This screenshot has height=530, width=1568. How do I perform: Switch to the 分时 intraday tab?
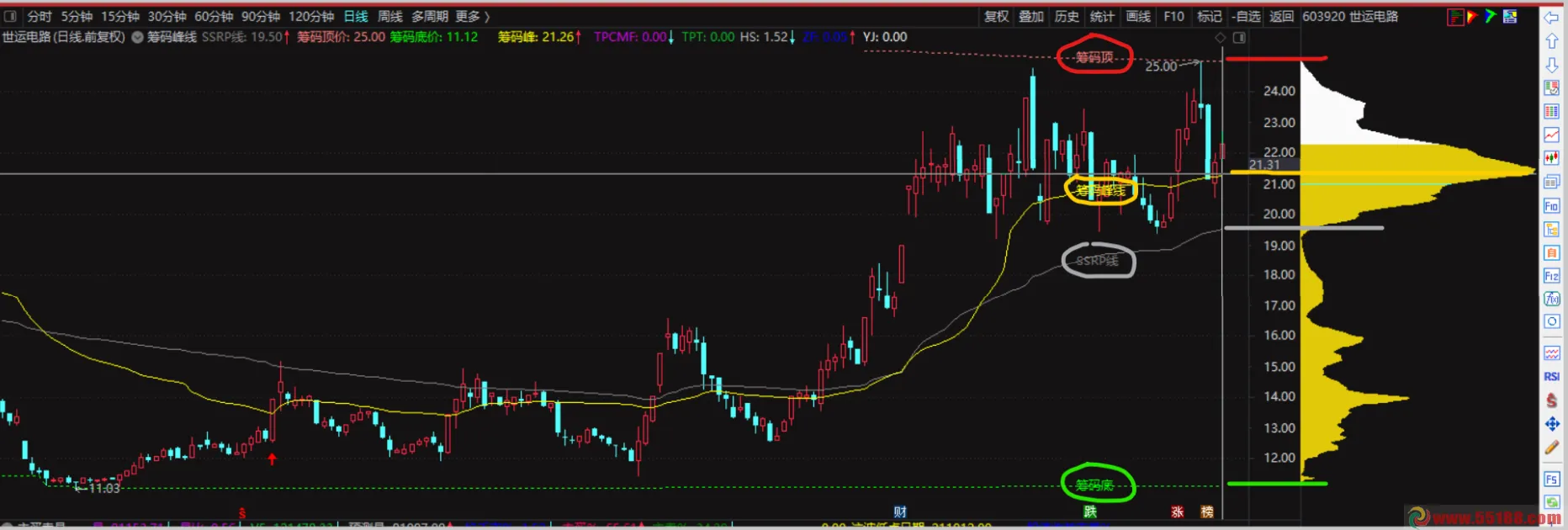(x=40, y=16)
